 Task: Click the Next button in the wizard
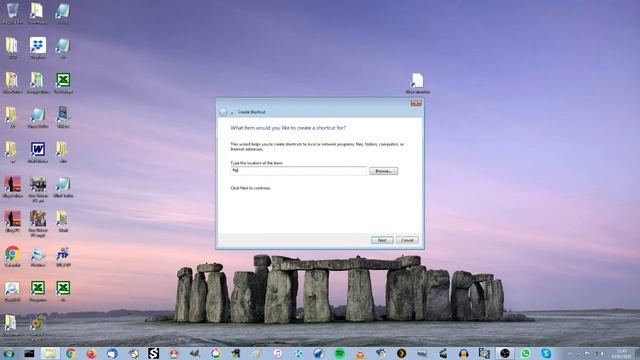(382, 240)
